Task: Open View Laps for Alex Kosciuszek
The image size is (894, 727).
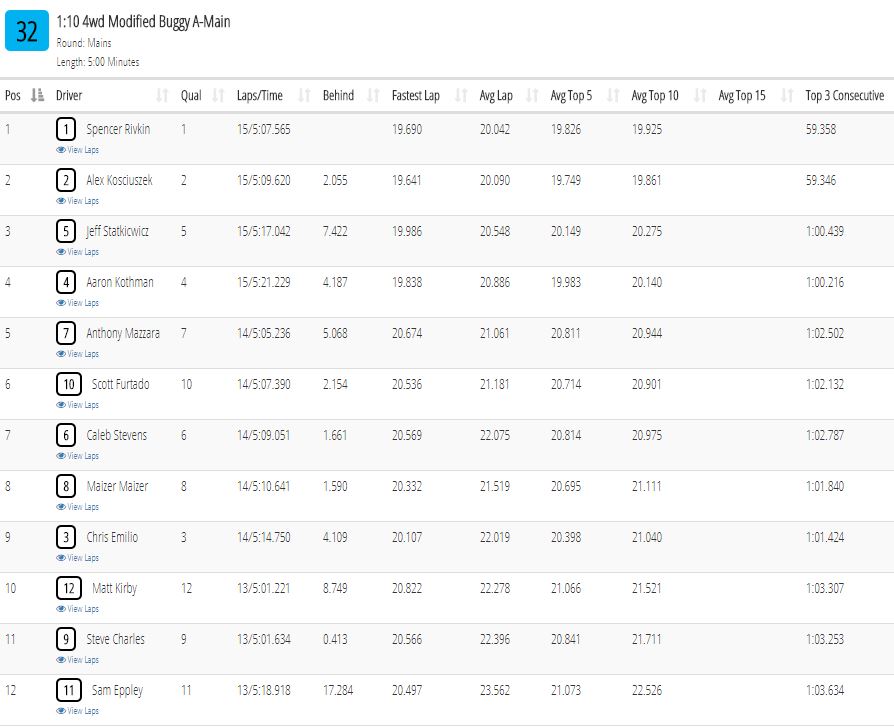Action: pyautogui.click(x=78, y=201)
